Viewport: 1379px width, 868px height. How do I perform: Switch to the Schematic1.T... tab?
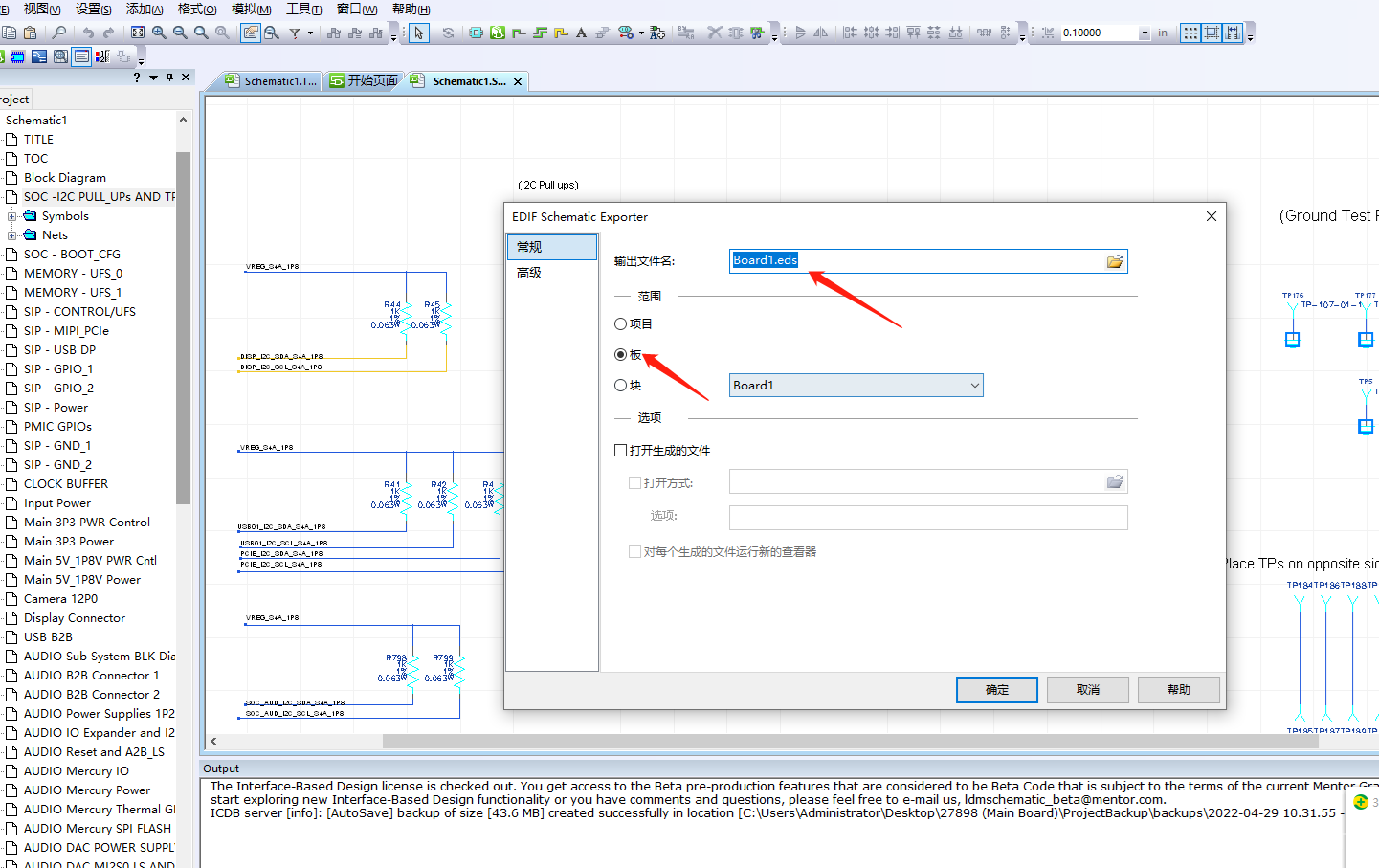click(x=271, y=81)
